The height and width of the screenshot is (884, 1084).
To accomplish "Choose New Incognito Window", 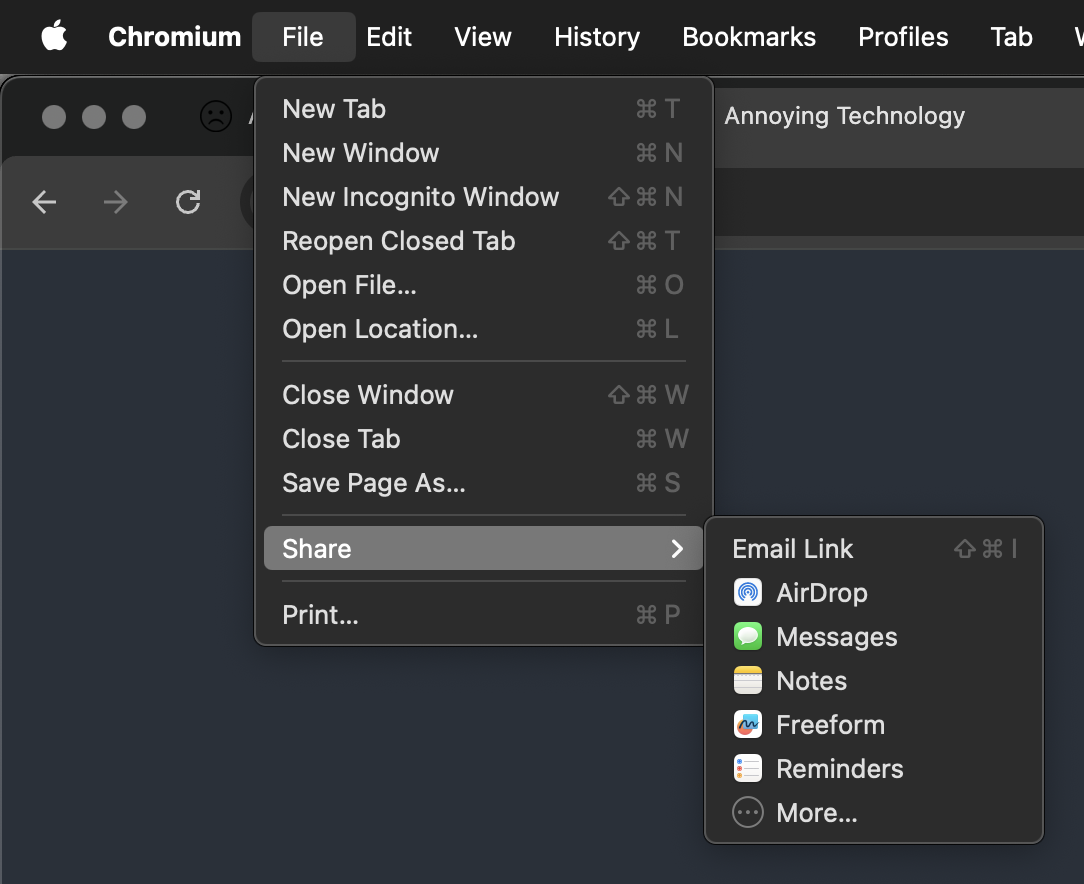I will tap(483, 197).
